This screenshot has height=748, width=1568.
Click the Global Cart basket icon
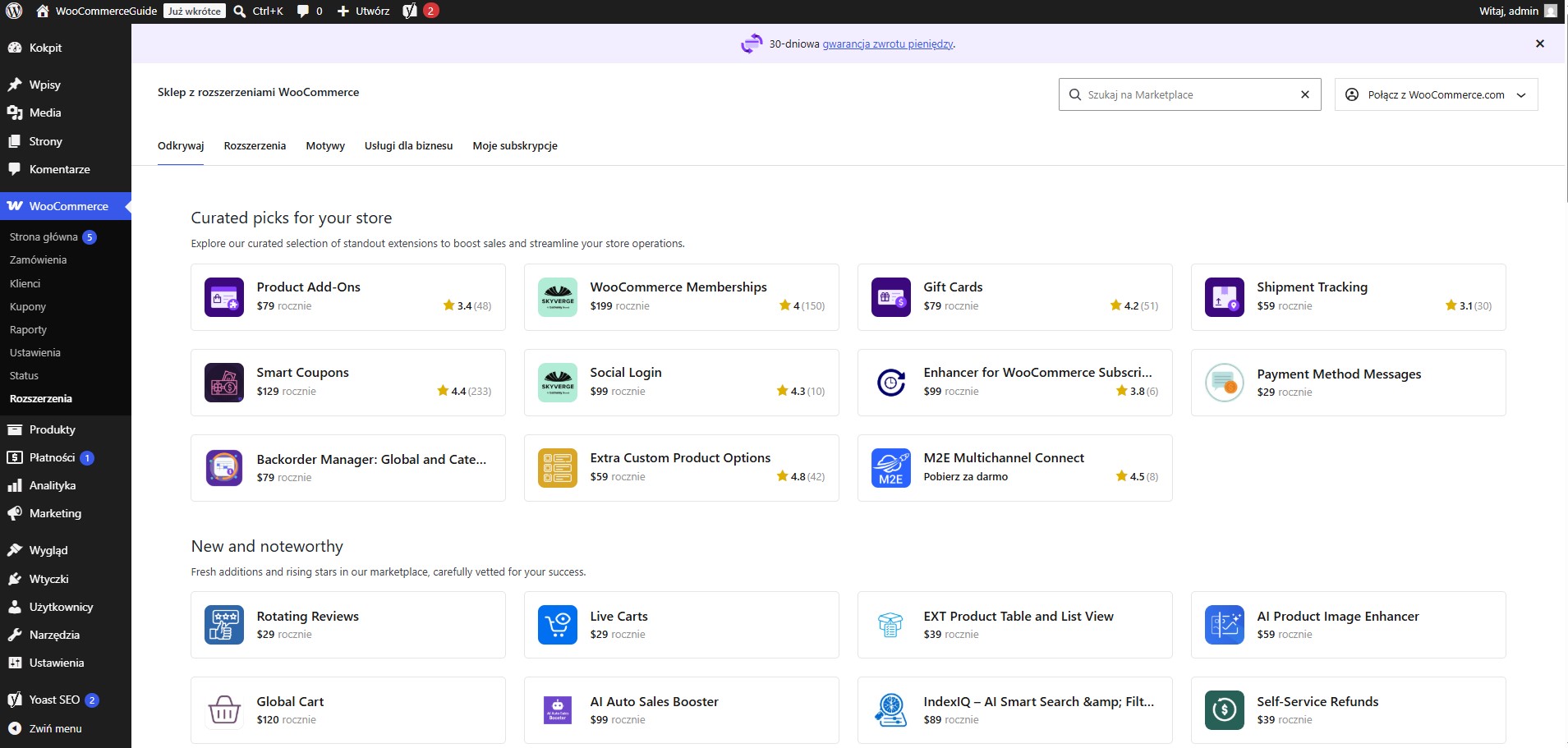224,710
